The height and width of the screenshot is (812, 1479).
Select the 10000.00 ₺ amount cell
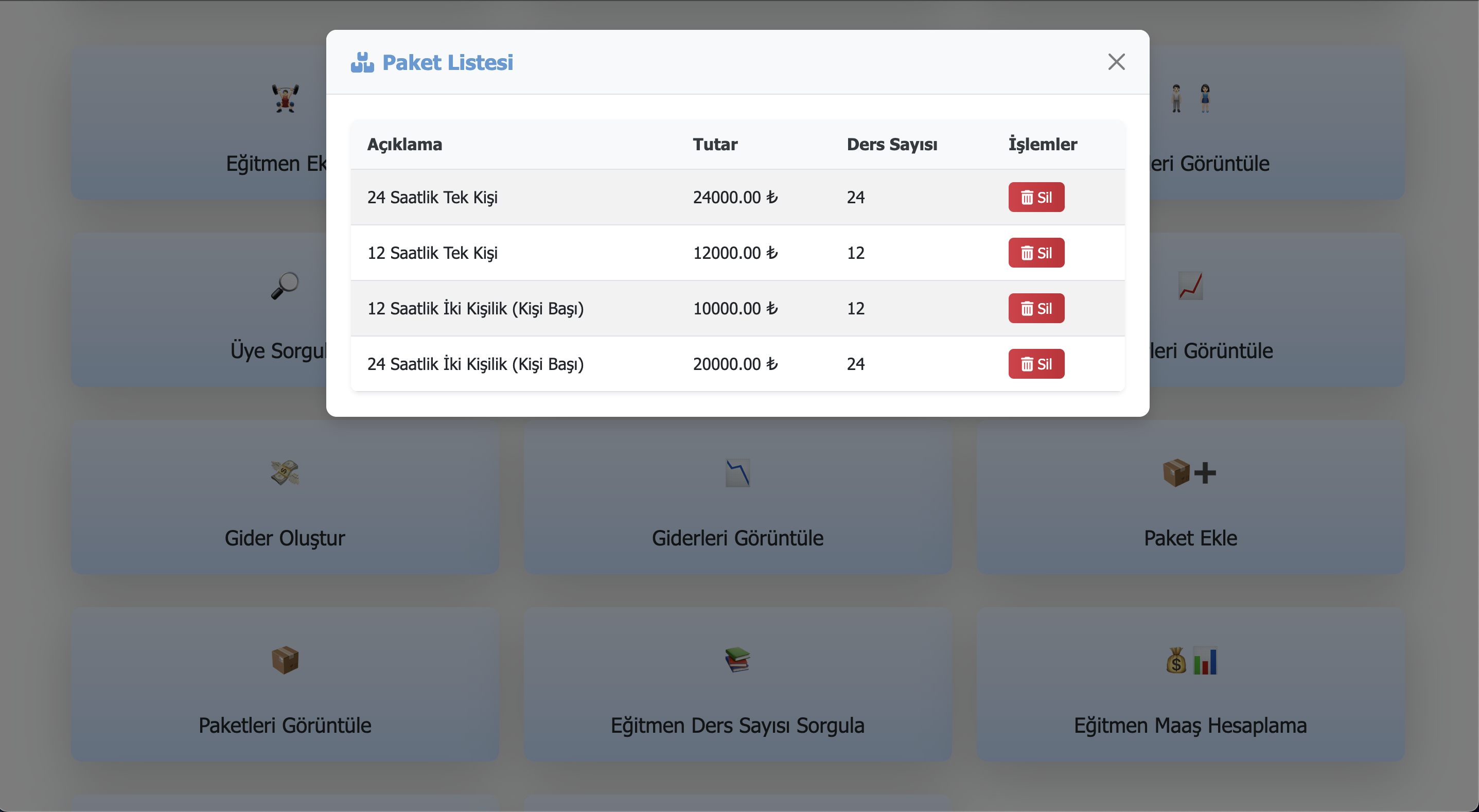735,308
